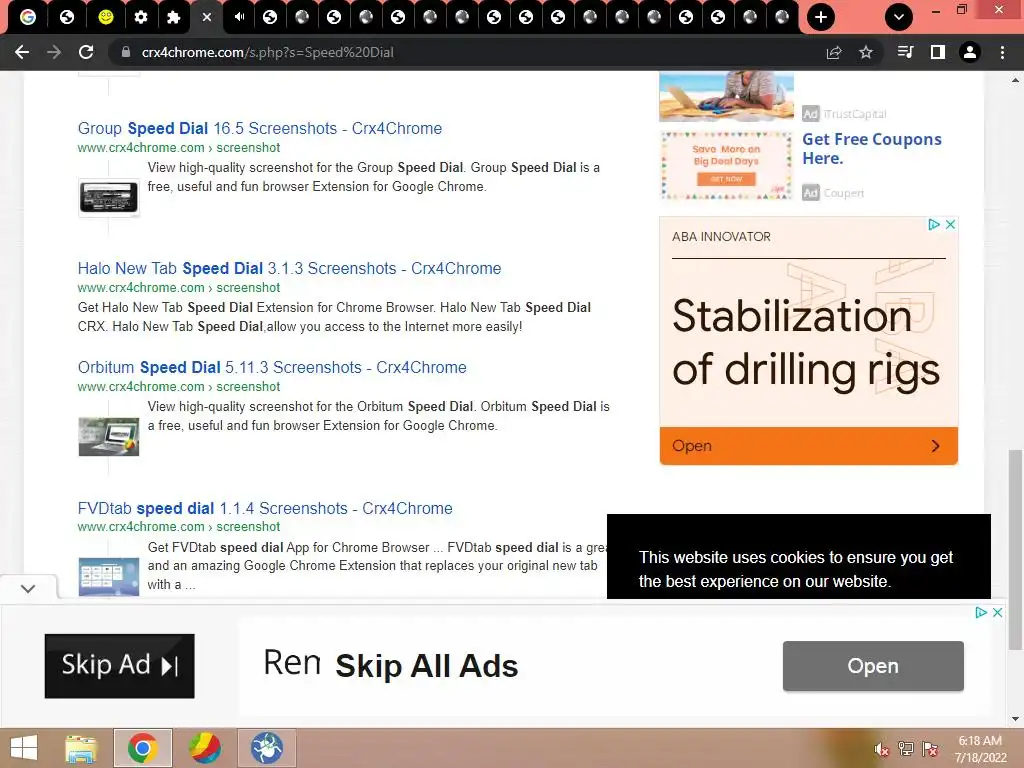Click the network tray icon
1024x768 pixels.
tap(906, 749)
